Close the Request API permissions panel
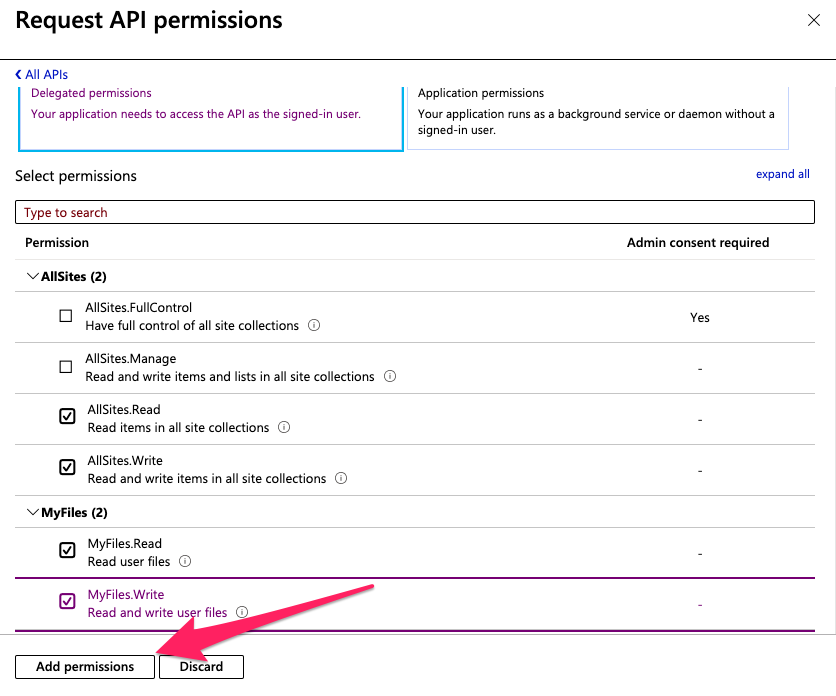 [x=814, y=20]
